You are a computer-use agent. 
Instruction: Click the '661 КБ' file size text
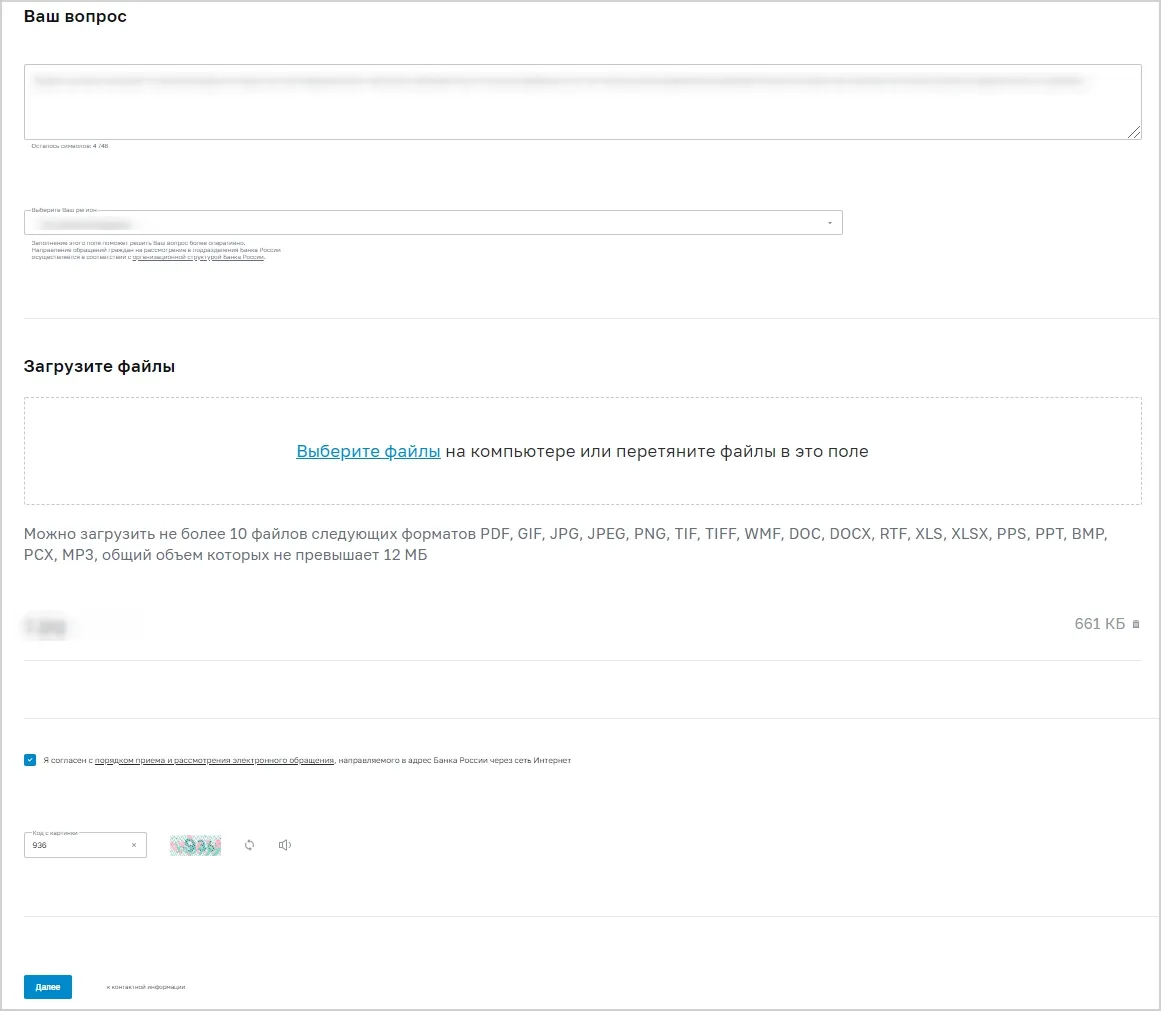click(x=1100, y=624)
